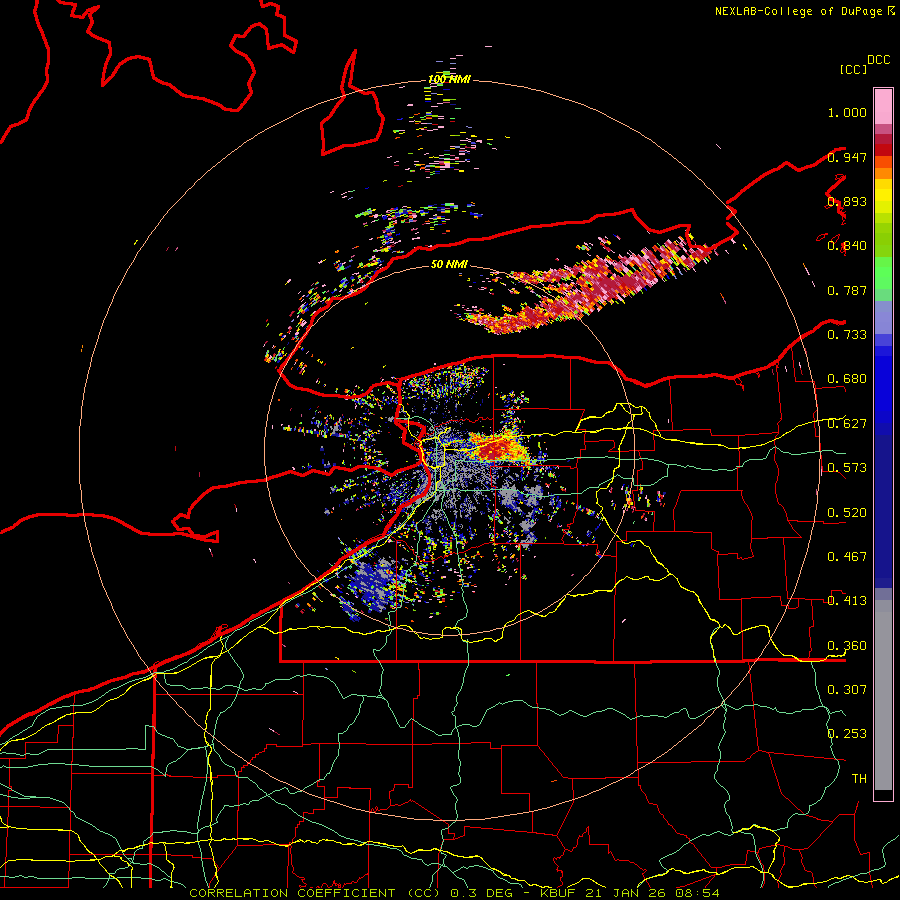
Task: Click the 0.733 scale value
Action: point(847,335)
